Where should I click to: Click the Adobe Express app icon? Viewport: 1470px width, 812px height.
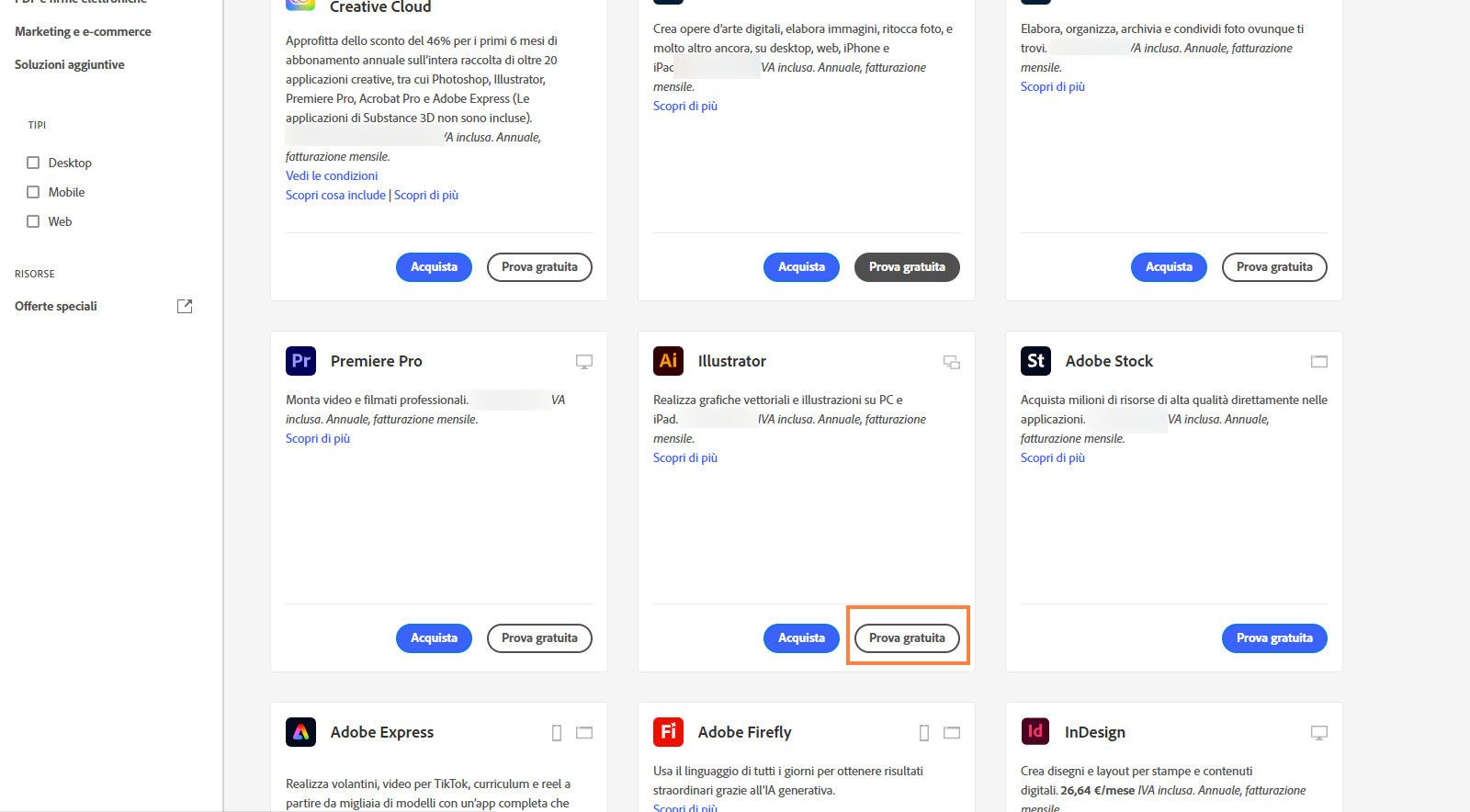300,732
